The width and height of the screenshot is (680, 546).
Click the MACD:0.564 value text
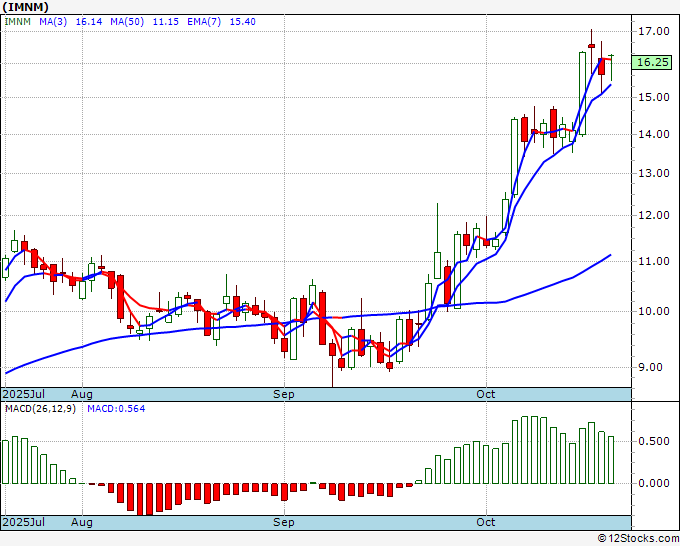pyautogui.click(x=116, y=409)
